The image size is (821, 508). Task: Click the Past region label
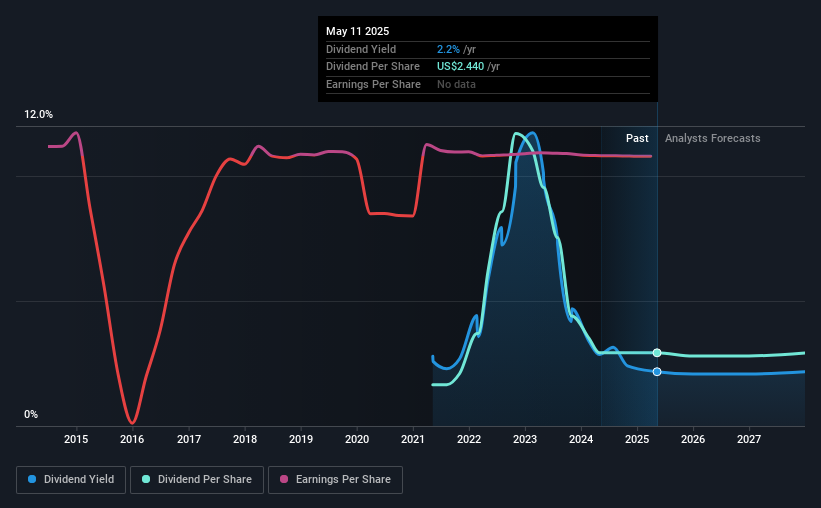pos(637,138)
